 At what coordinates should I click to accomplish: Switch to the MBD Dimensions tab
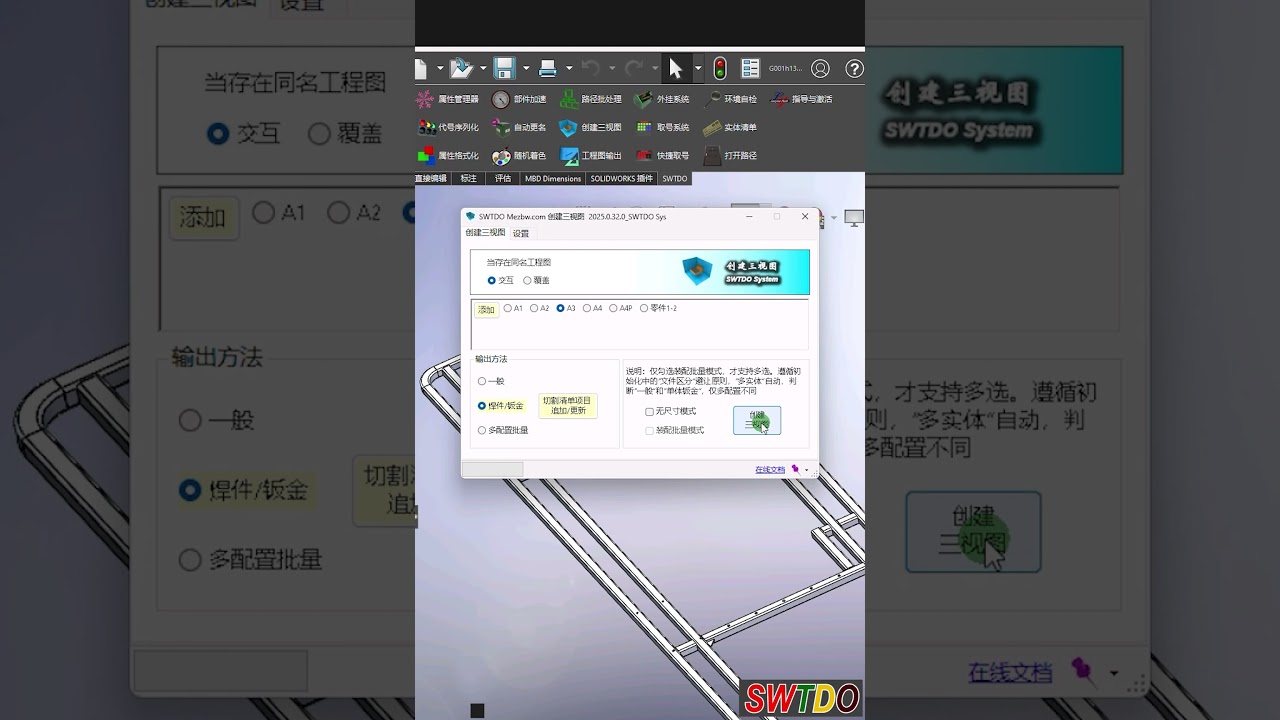(x=553, y=178)
